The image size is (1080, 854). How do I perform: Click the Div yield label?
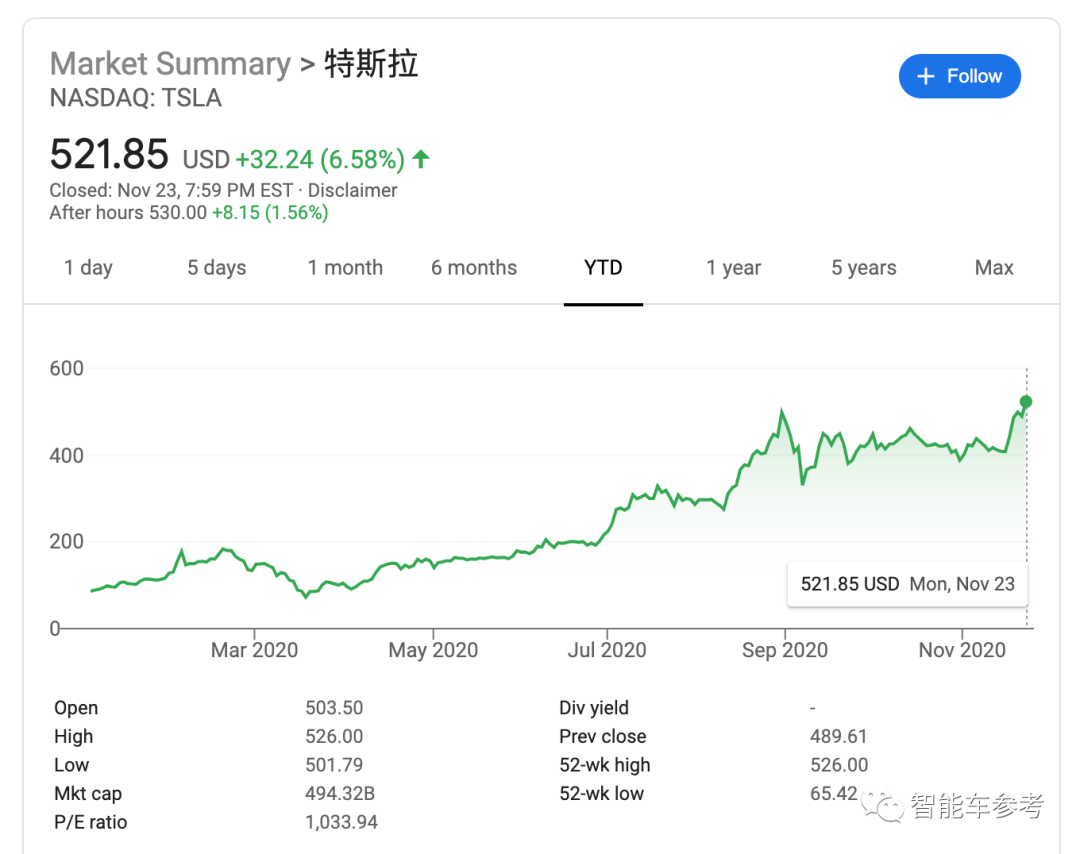point(594,708)
